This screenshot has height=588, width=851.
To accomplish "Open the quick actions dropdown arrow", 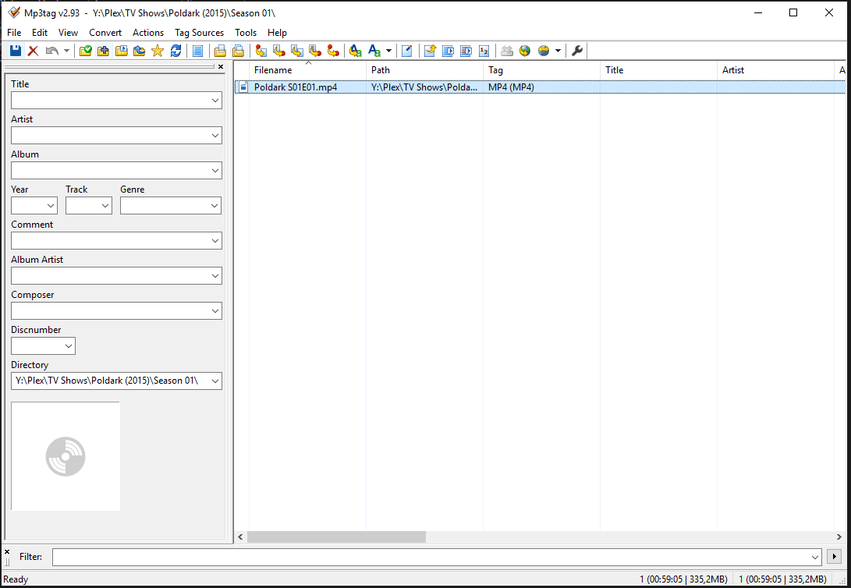I will (x=389, y=50).
